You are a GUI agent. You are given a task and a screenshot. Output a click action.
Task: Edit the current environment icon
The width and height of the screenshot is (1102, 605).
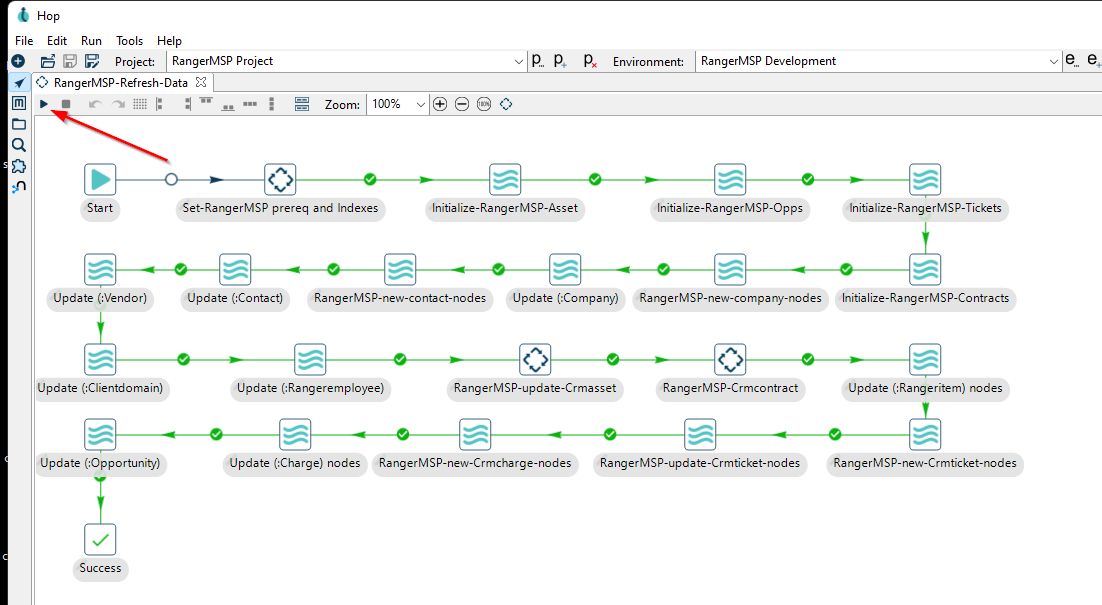coord(1070,60)
